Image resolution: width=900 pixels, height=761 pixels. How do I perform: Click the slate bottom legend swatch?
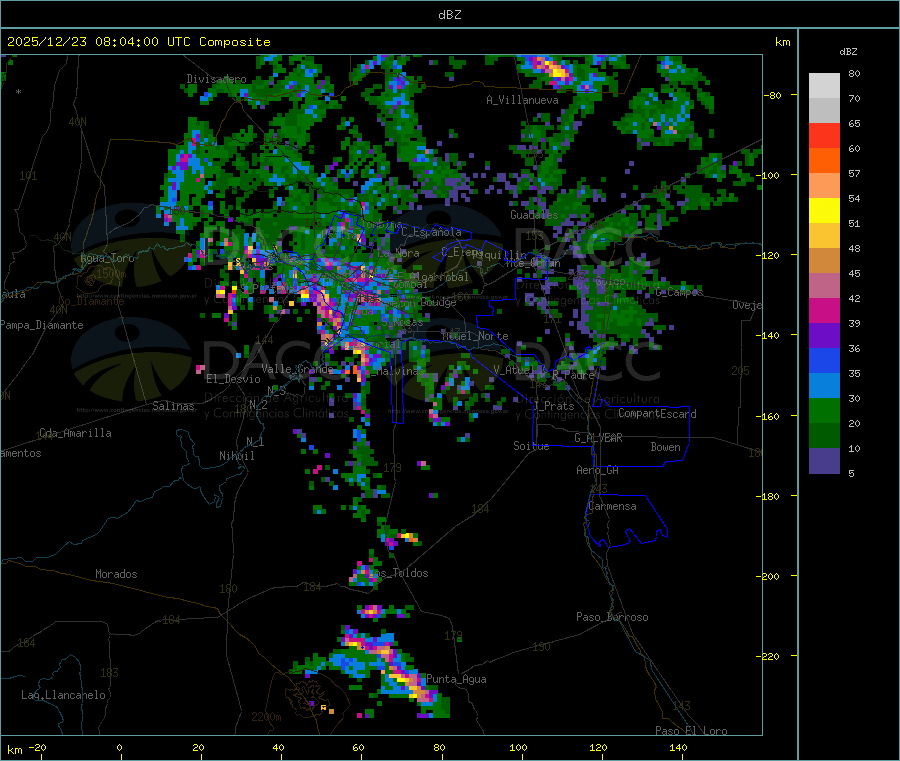pos(824,461)
